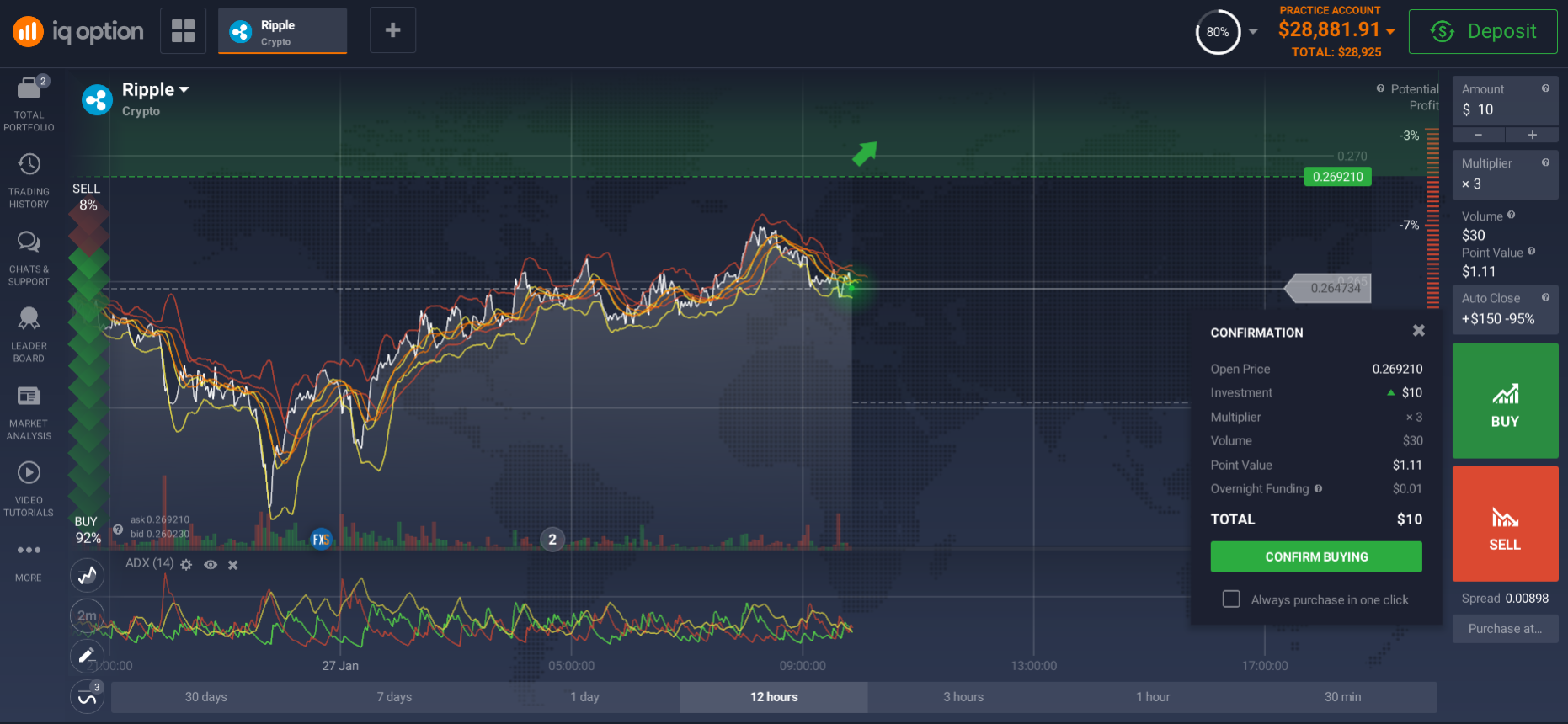Switch timeframe to 7 days
The height and width of the screenshot is (724, 1568).
tap(394, 697)
